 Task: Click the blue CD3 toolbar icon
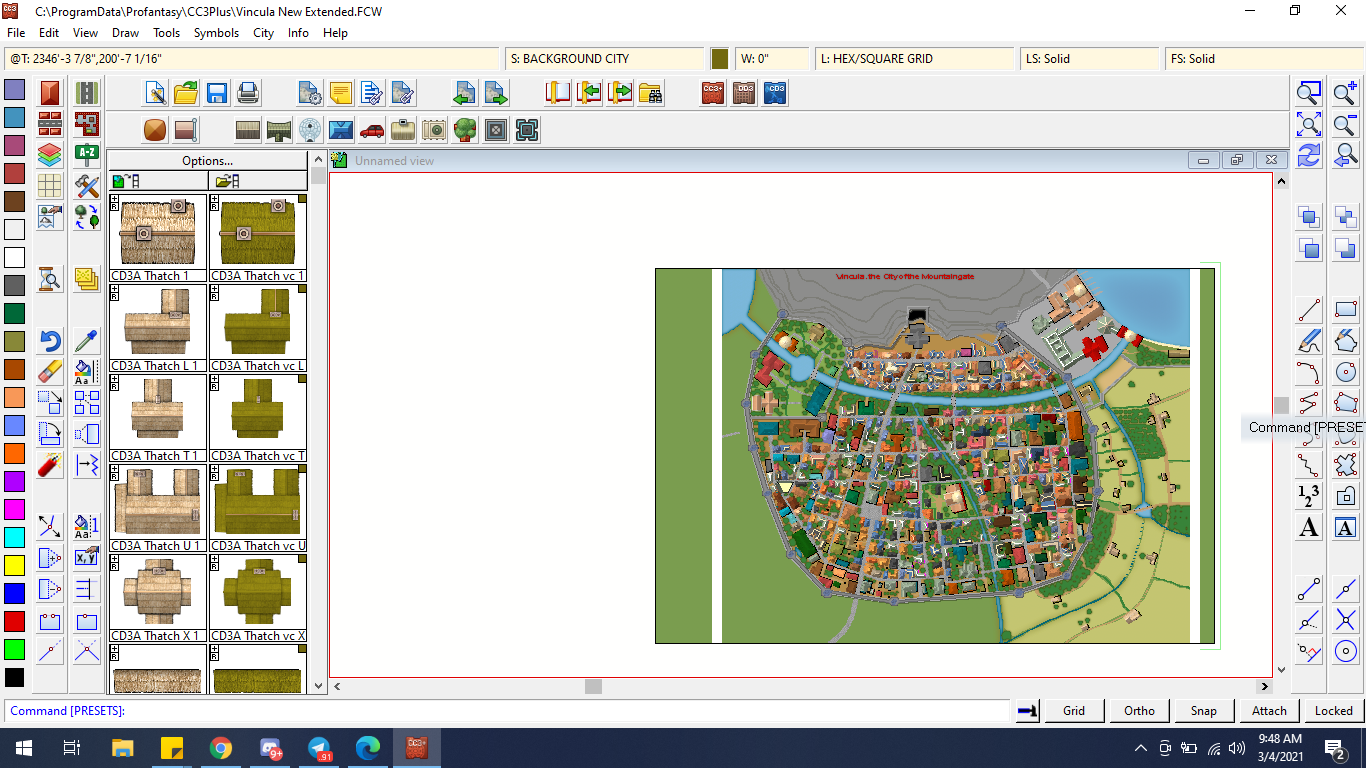tap(775, 94)
